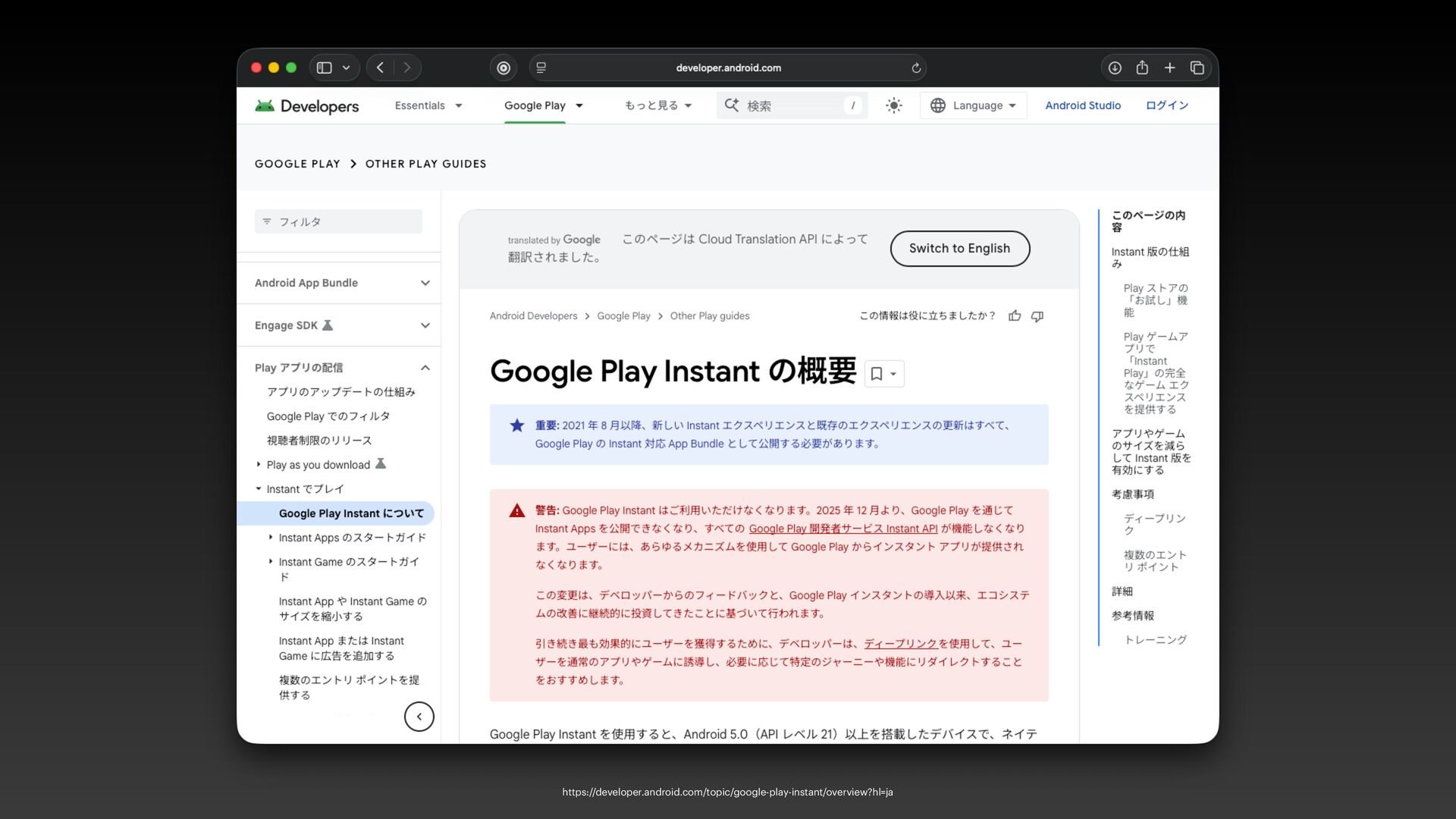Click the Safari share icon
Image resolution: width=1456 pixels, height=819 pixels.
pos(1142,67)
